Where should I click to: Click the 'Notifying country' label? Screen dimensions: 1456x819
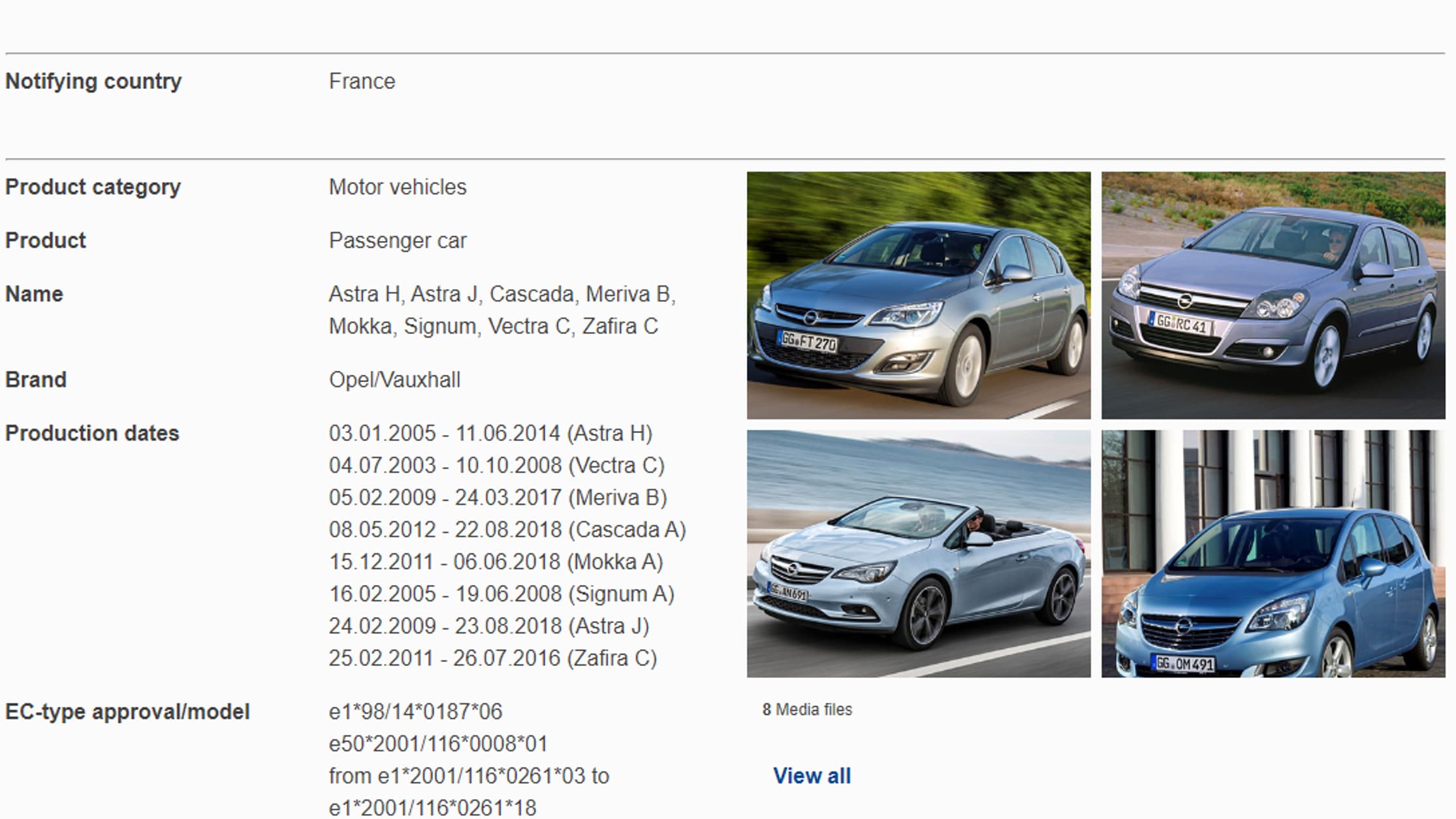click(93, 81)
